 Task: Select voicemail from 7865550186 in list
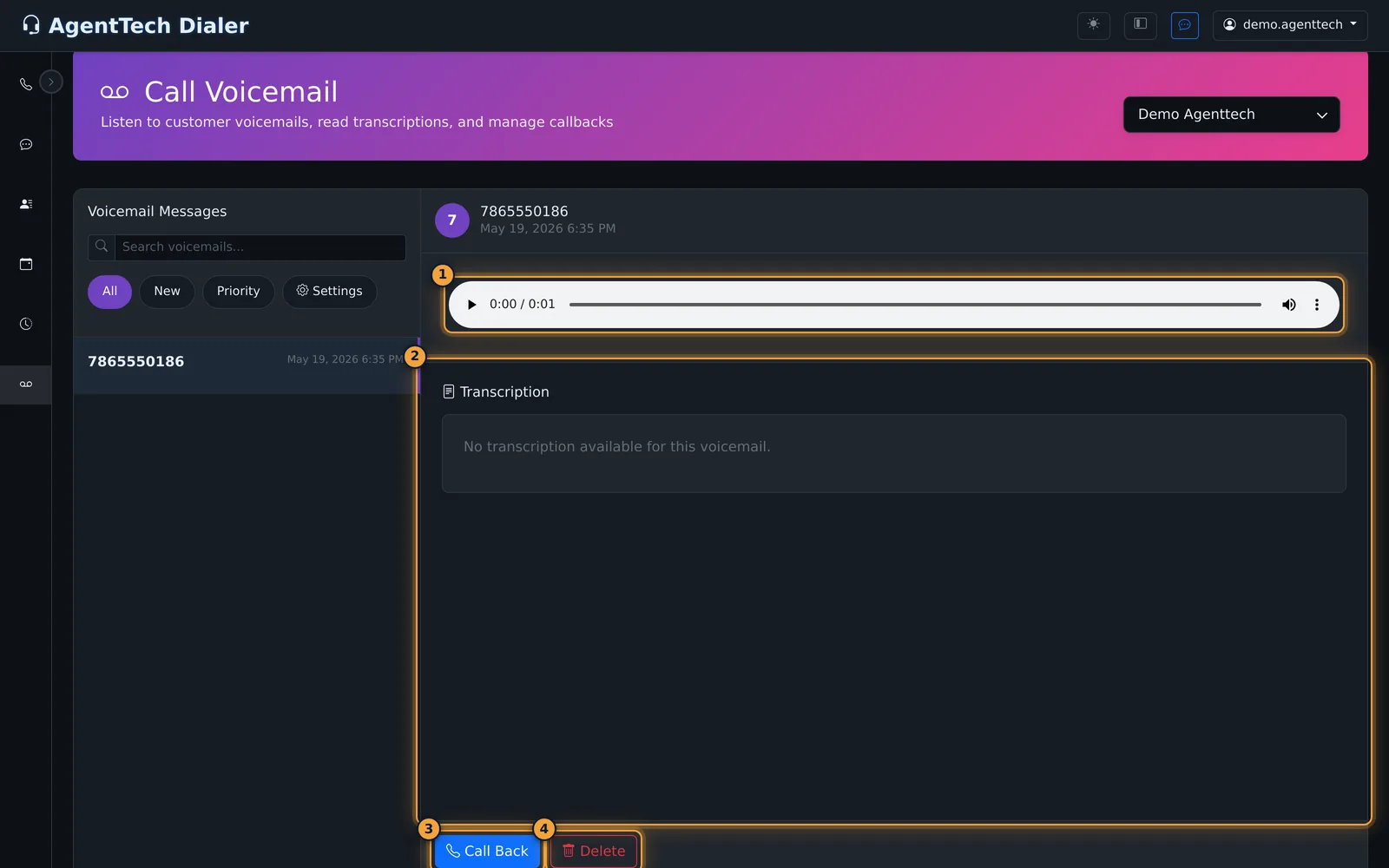(247, 365)
